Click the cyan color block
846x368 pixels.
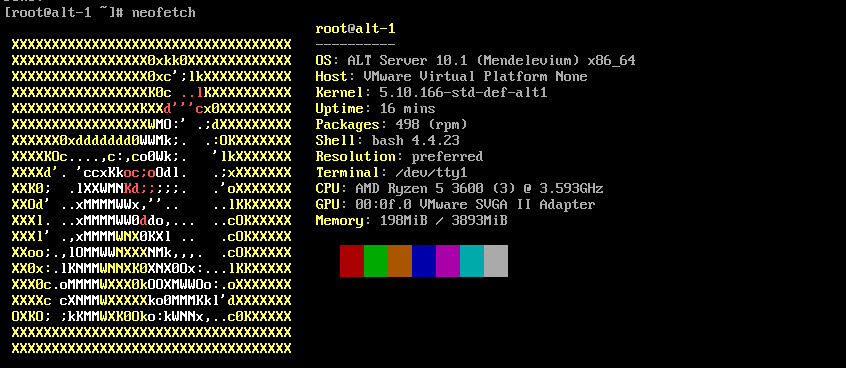point(472,261)
